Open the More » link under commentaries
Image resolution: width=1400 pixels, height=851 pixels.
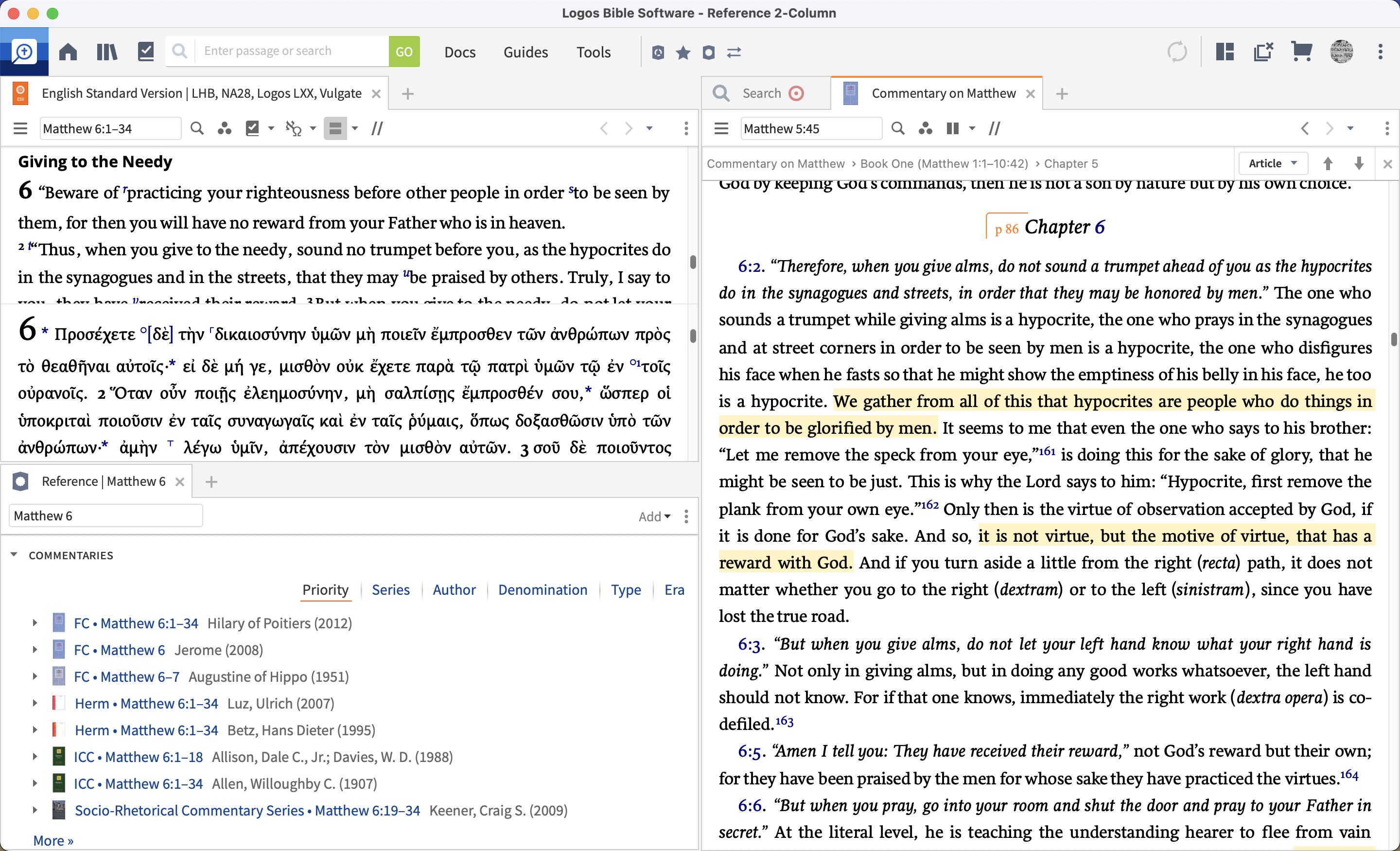click(x=53, y=840)
